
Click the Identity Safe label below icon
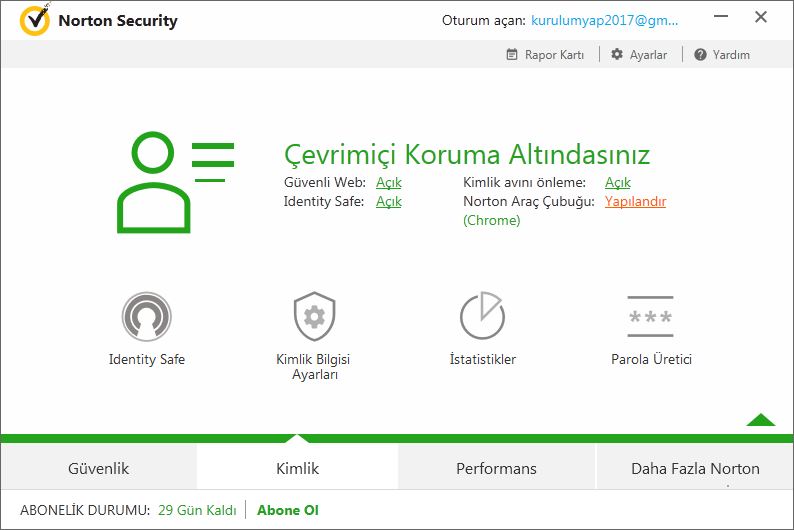(147, 359)
